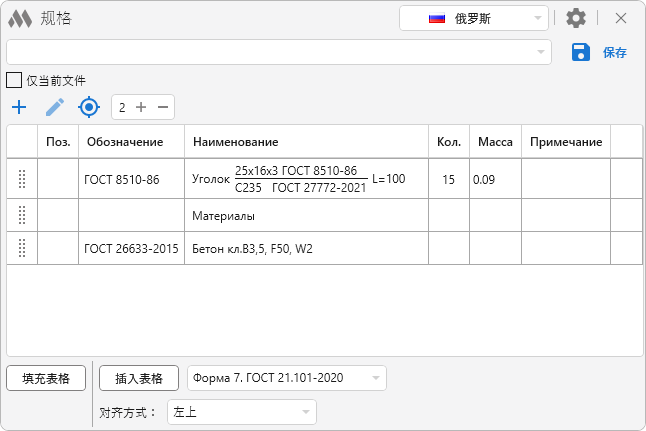Click the Обозначение column header
This screenshot has width=646, height=431.
pos(131,142)
